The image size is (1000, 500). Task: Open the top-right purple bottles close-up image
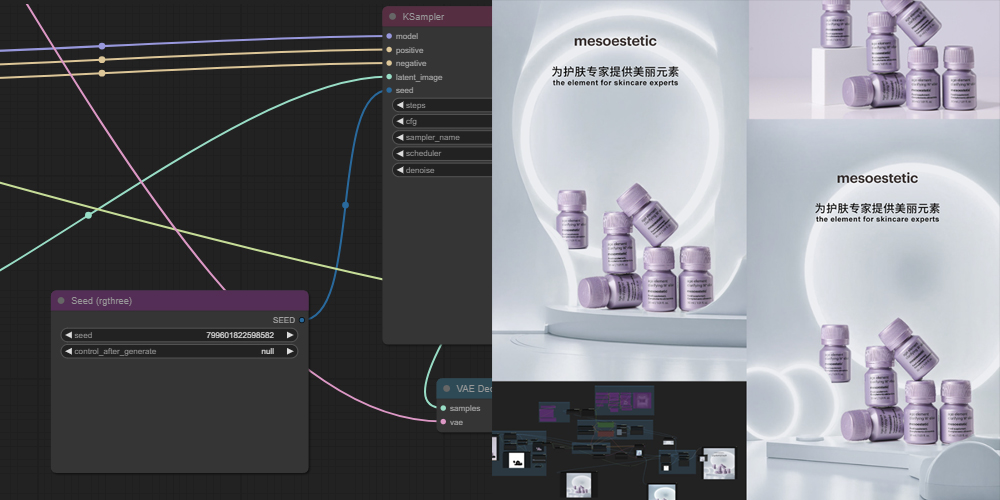click(x=874, y=59)
